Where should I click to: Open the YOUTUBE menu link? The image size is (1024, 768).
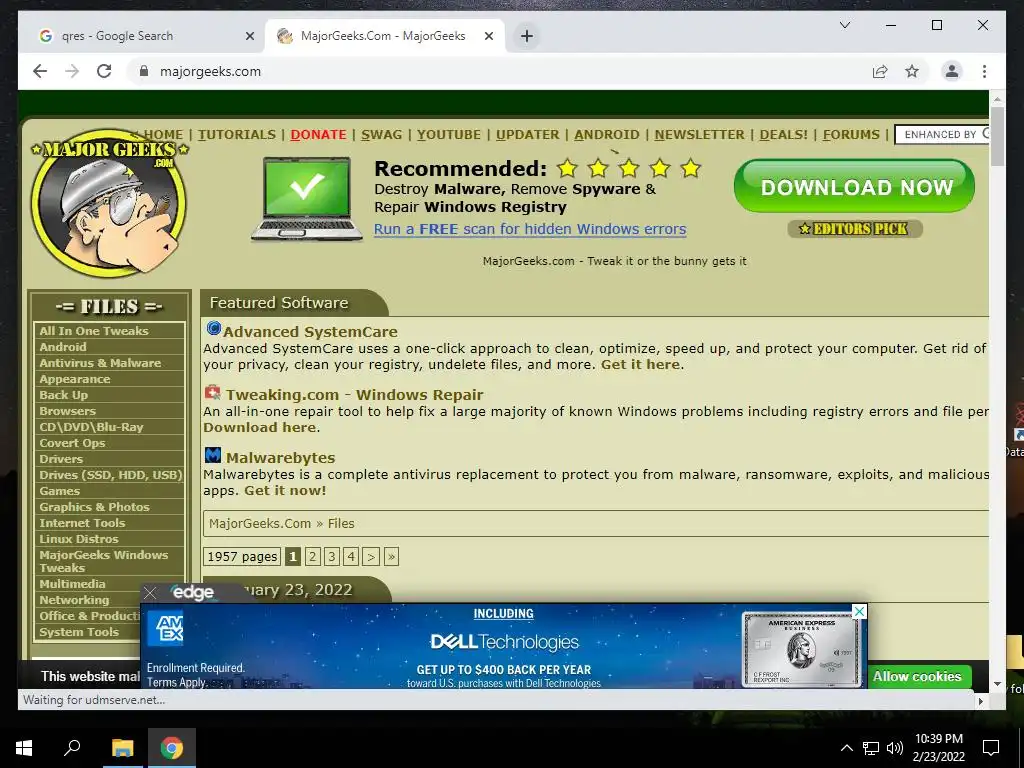tap(449, 135)
